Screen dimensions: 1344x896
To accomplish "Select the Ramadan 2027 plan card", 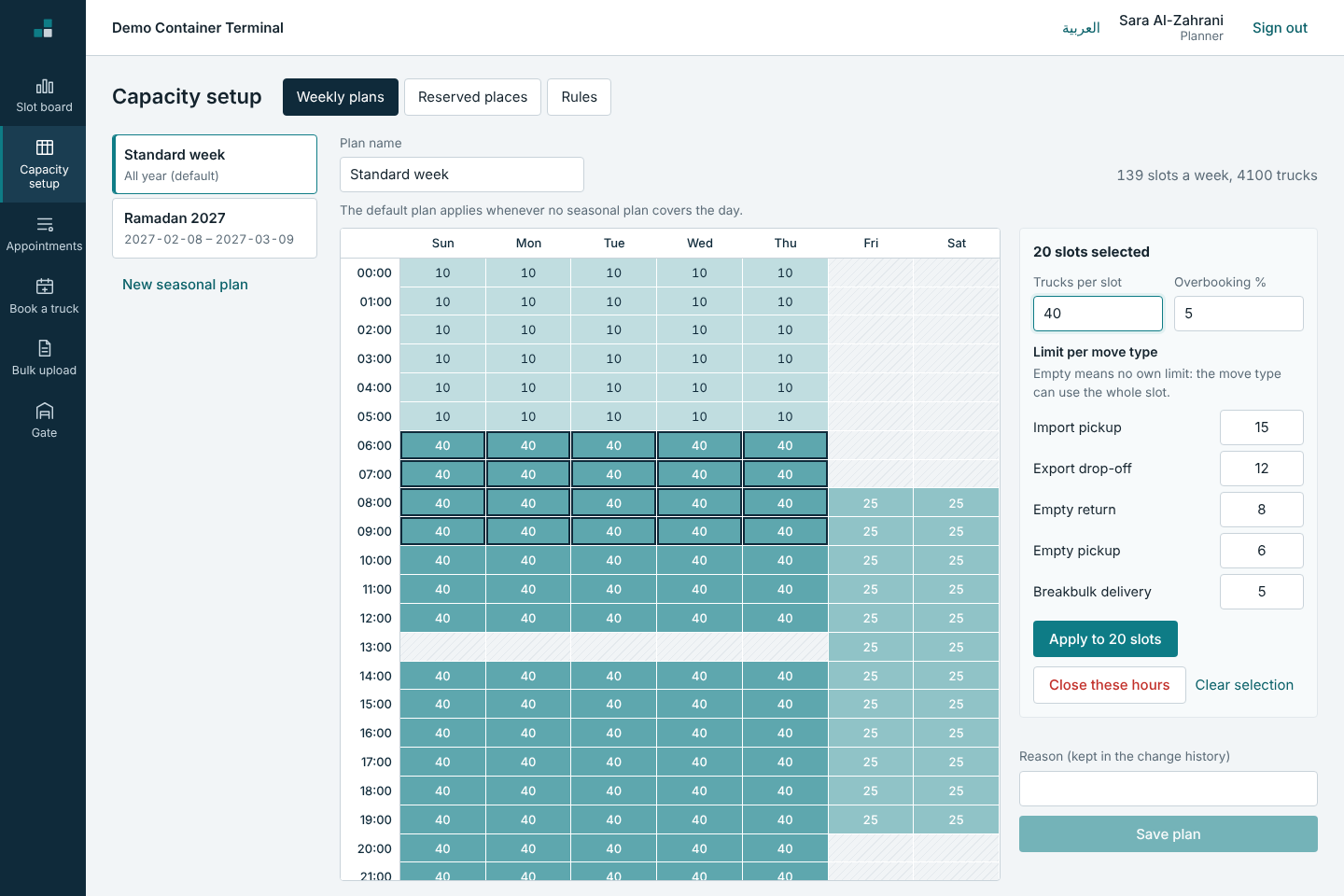I will tap(215, 228).
